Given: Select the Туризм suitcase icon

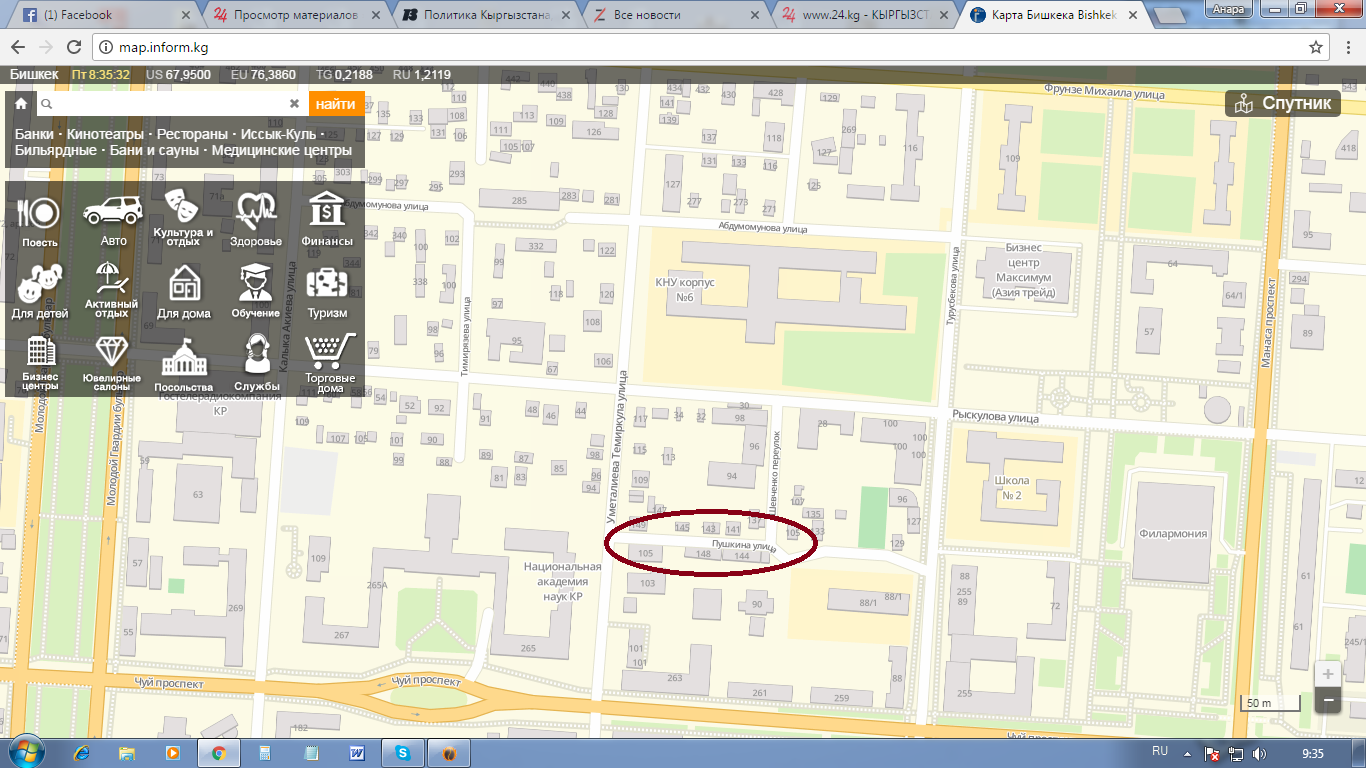Looking at the screenshot, I should tap(327, 285).
